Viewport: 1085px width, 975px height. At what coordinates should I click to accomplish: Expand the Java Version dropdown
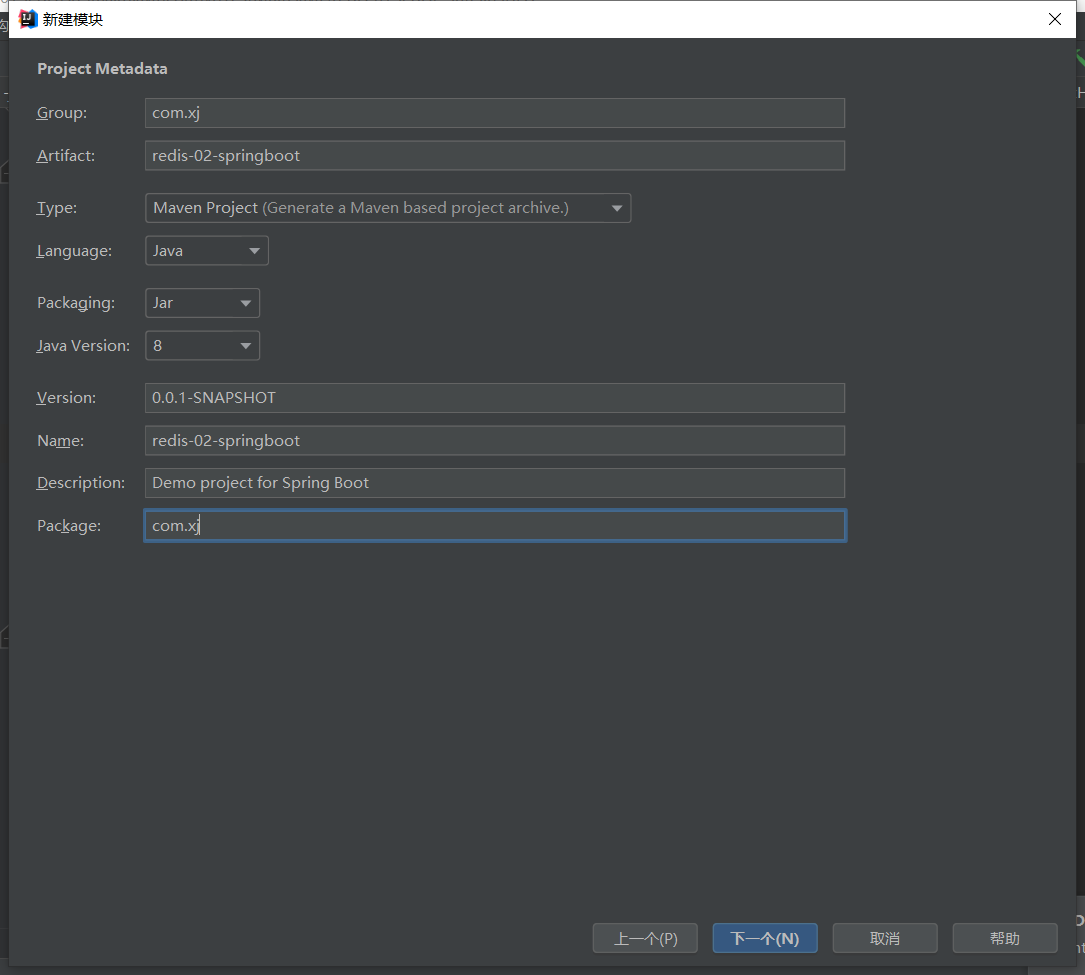click(x=202, y=346)
